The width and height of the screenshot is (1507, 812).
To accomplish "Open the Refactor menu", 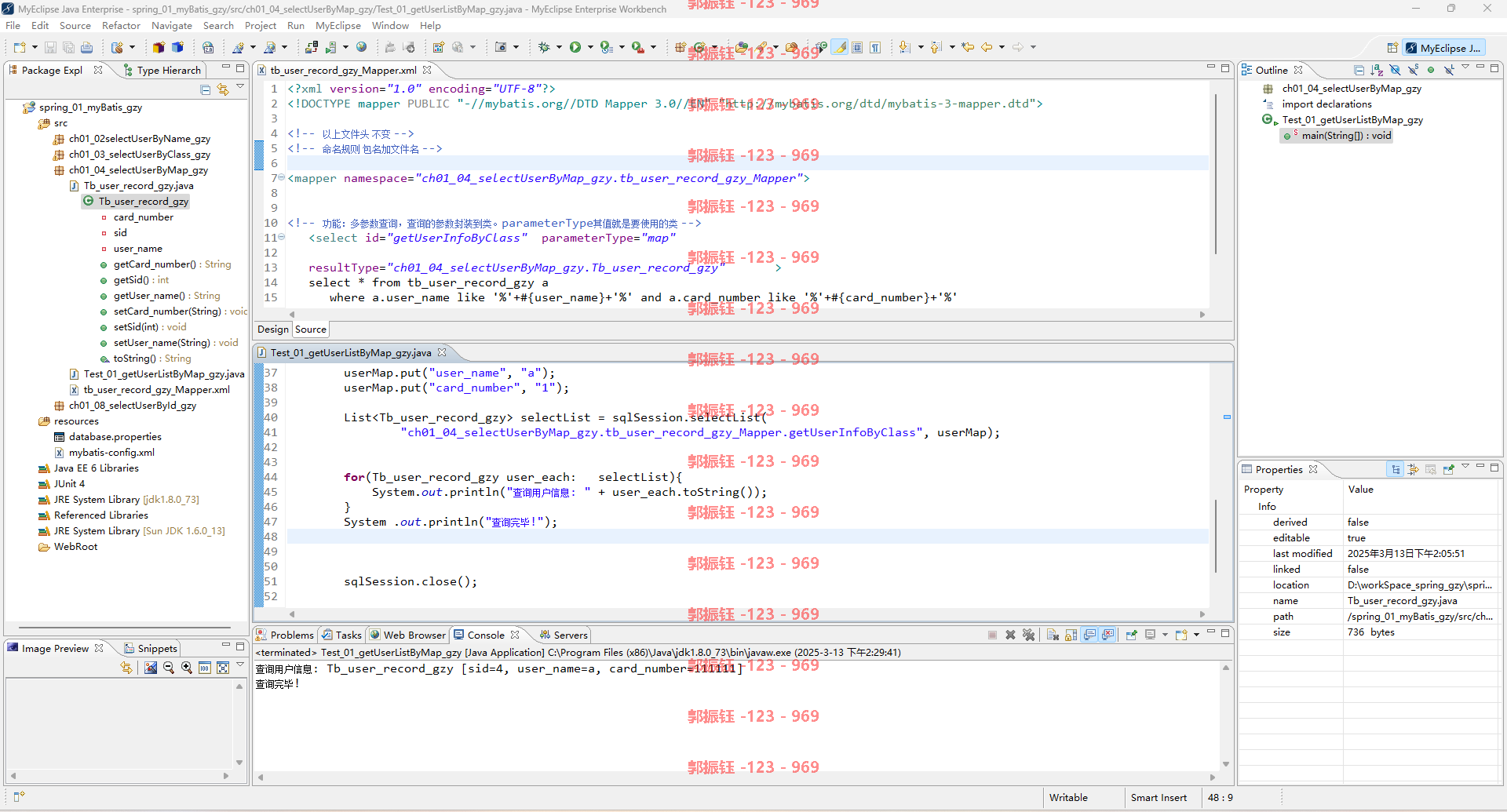I will (x=121, y=26).
